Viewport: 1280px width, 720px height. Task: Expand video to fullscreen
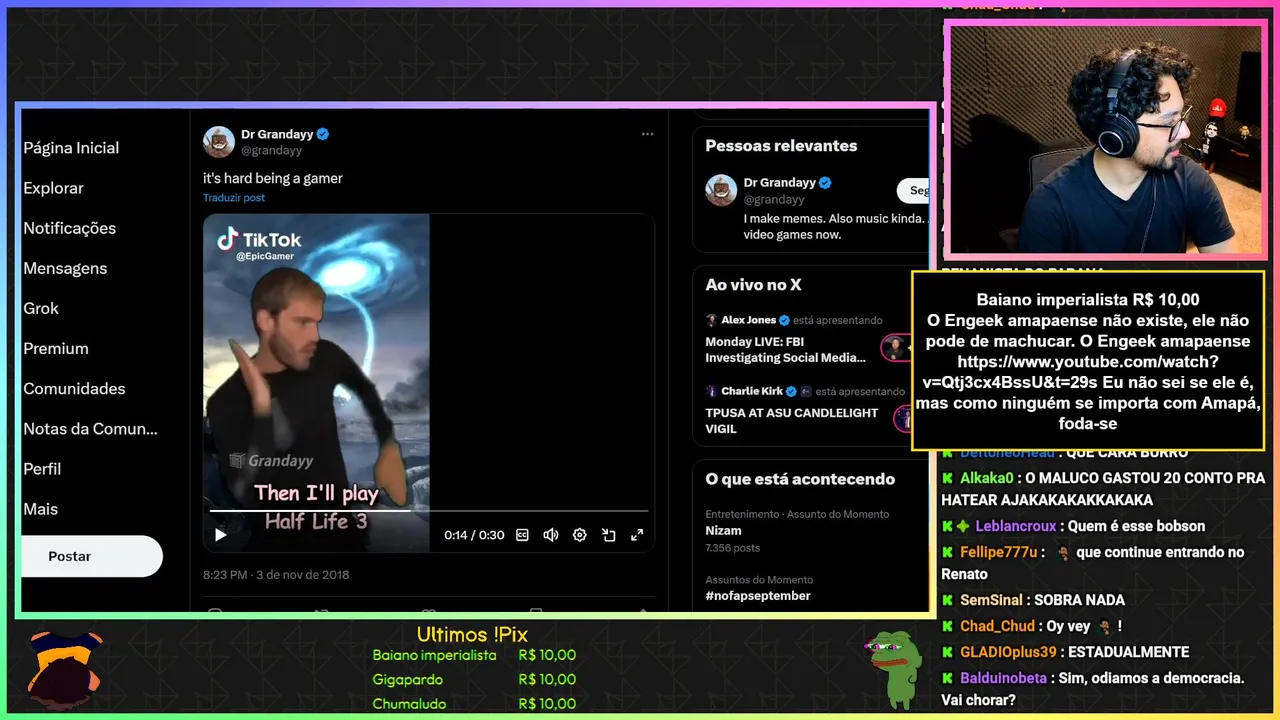[x=637, y=535]
